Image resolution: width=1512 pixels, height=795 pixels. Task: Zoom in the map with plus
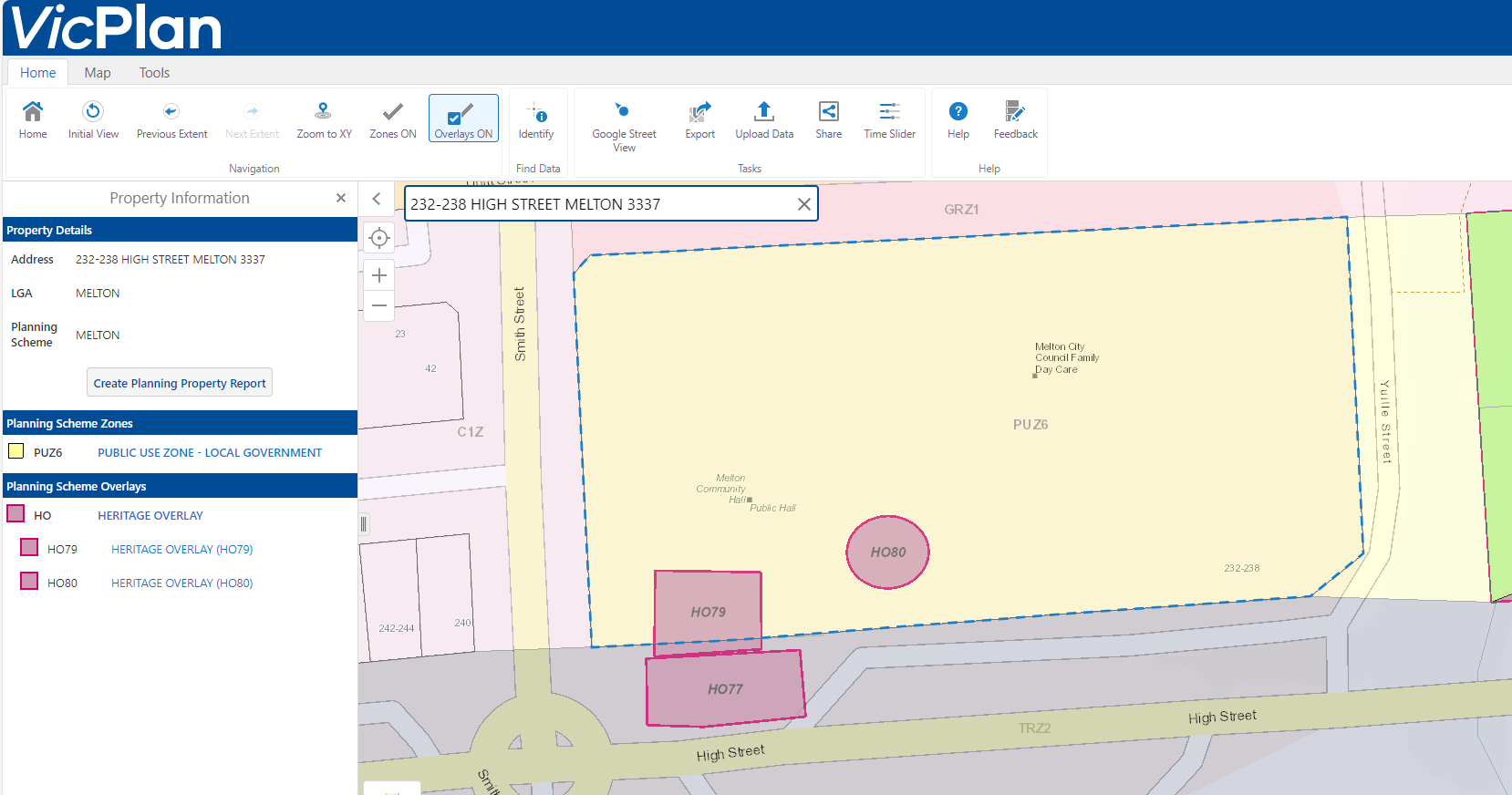click(379, 275)
